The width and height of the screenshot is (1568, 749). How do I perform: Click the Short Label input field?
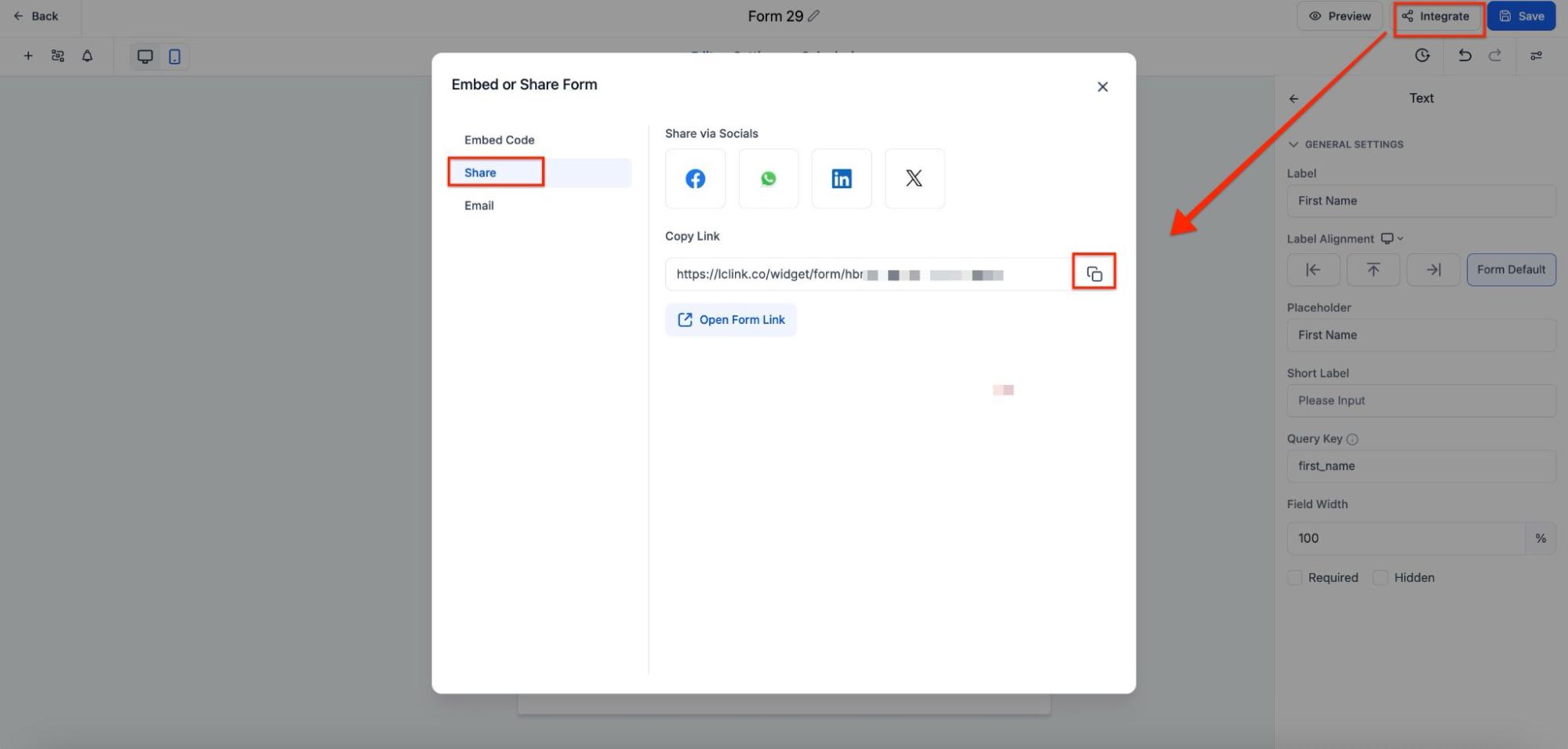point(1421,401)
